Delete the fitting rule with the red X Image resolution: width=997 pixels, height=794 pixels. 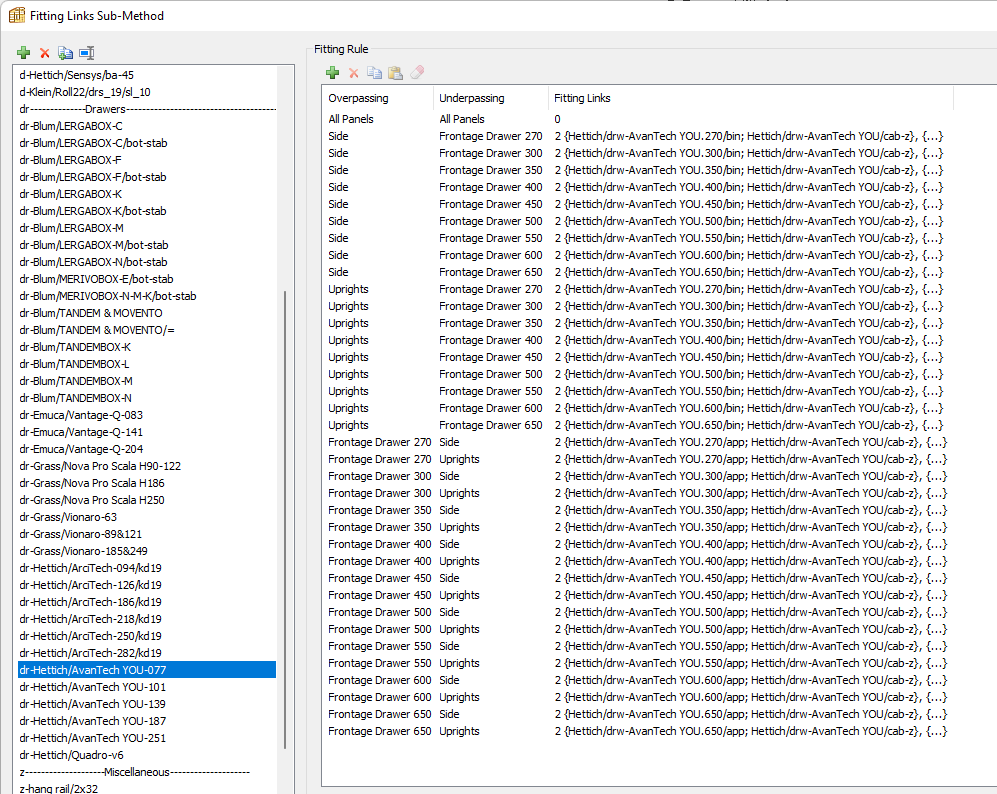point(354,73)
